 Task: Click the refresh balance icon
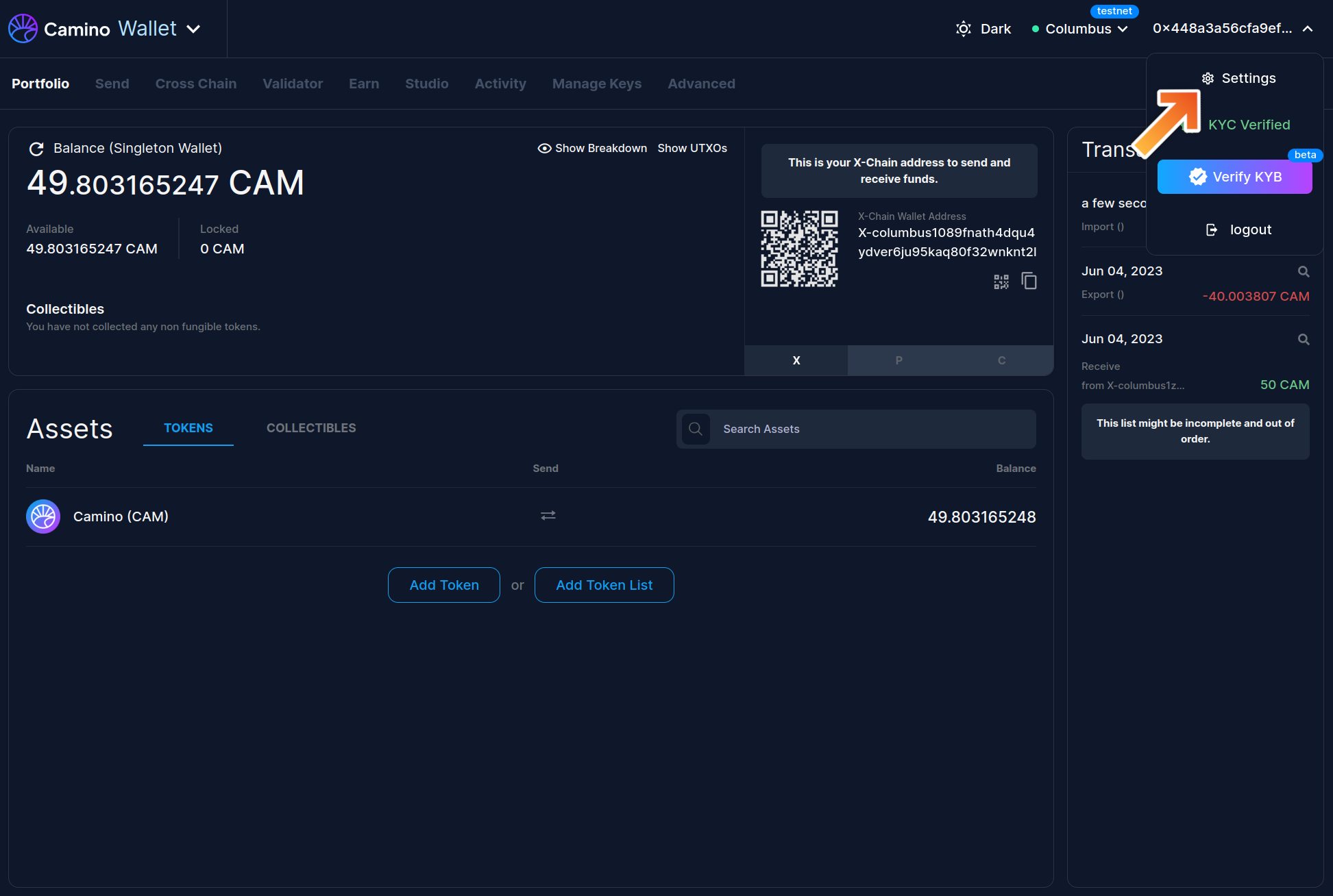point(36,149)
